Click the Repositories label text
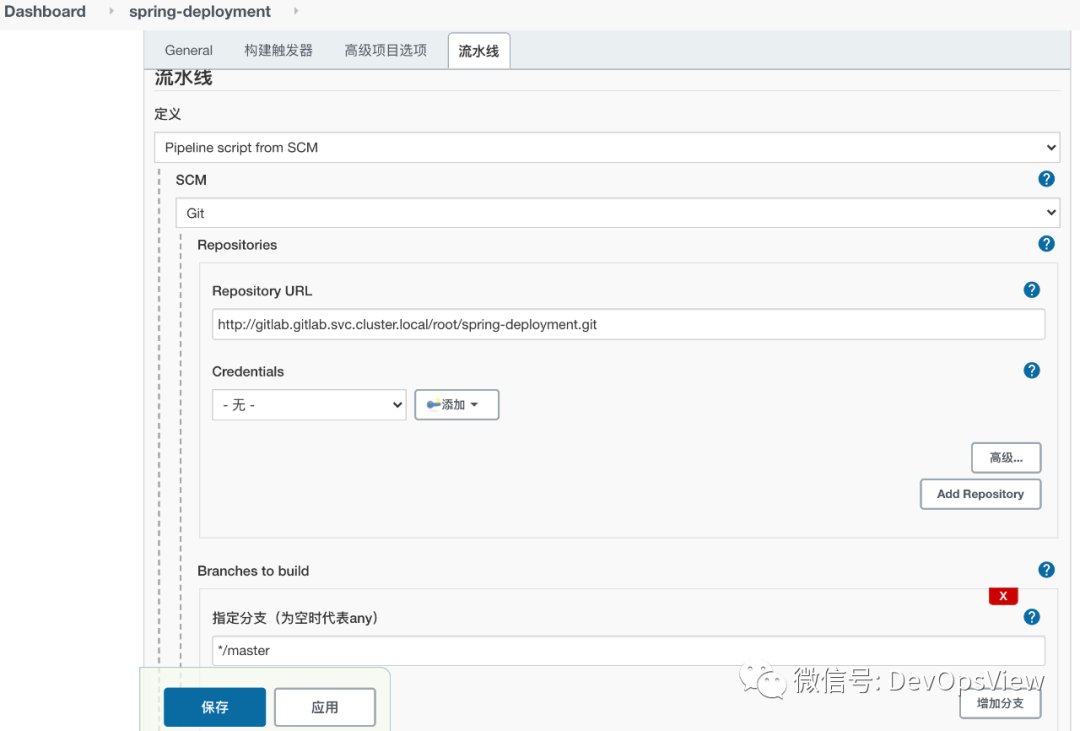 point(237,245)
